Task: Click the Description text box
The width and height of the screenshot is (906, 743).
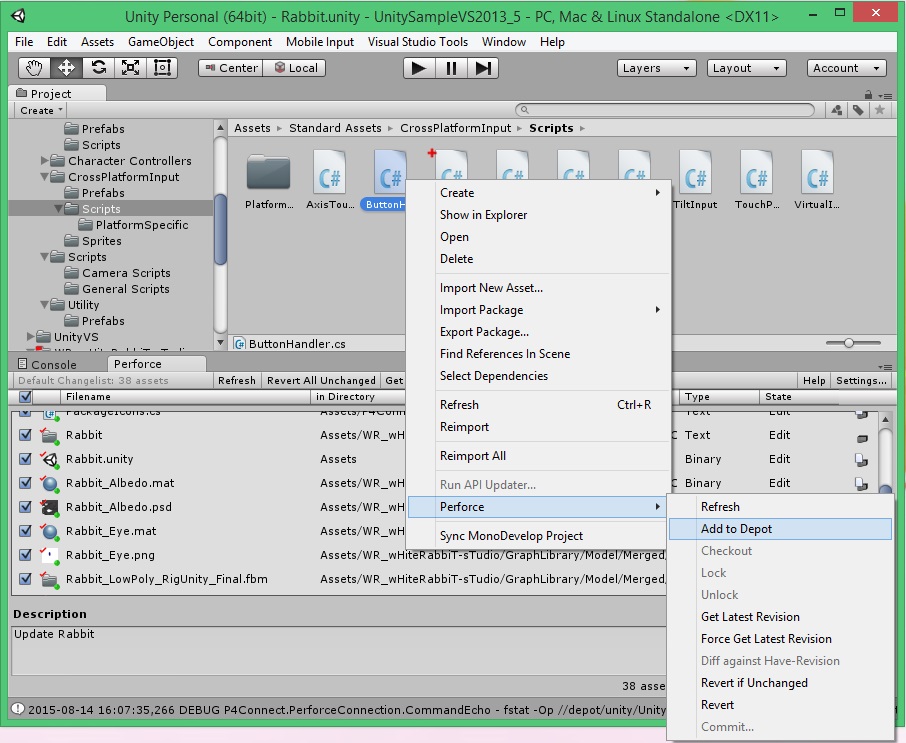Action: click(339, 650)
